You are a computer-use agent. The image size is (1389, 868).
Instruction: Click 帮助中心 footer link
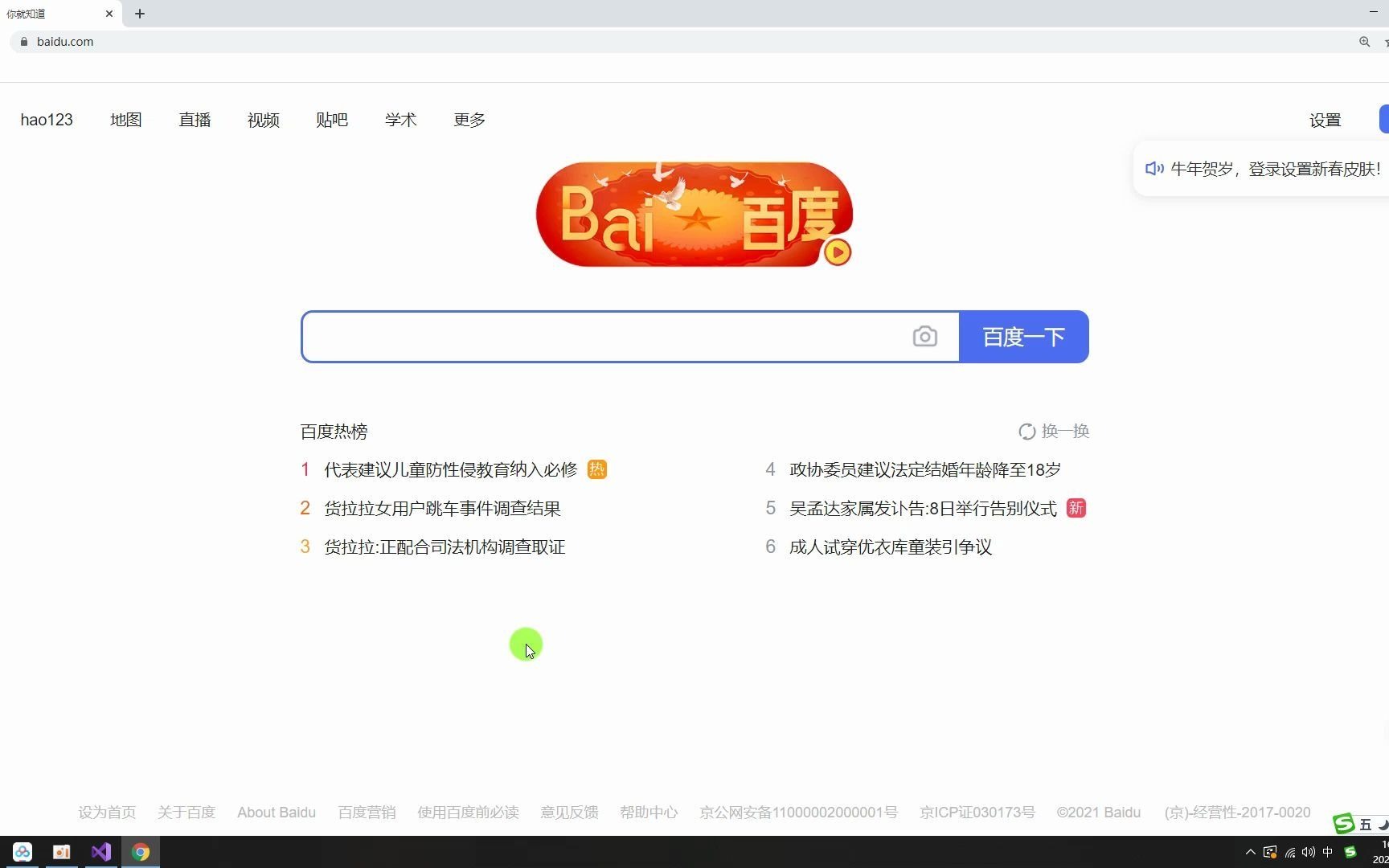[649, 813]
